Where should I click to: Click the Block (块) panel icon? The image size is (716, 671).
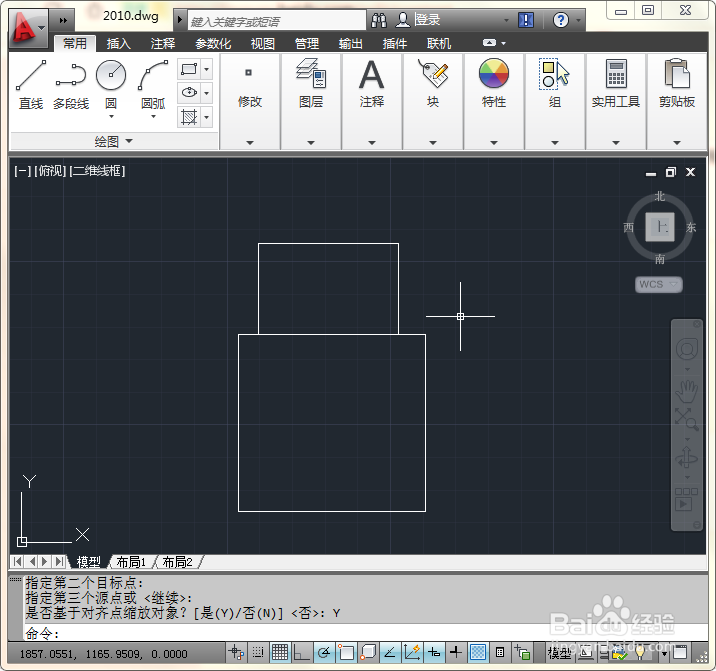(x=433, y=73)
